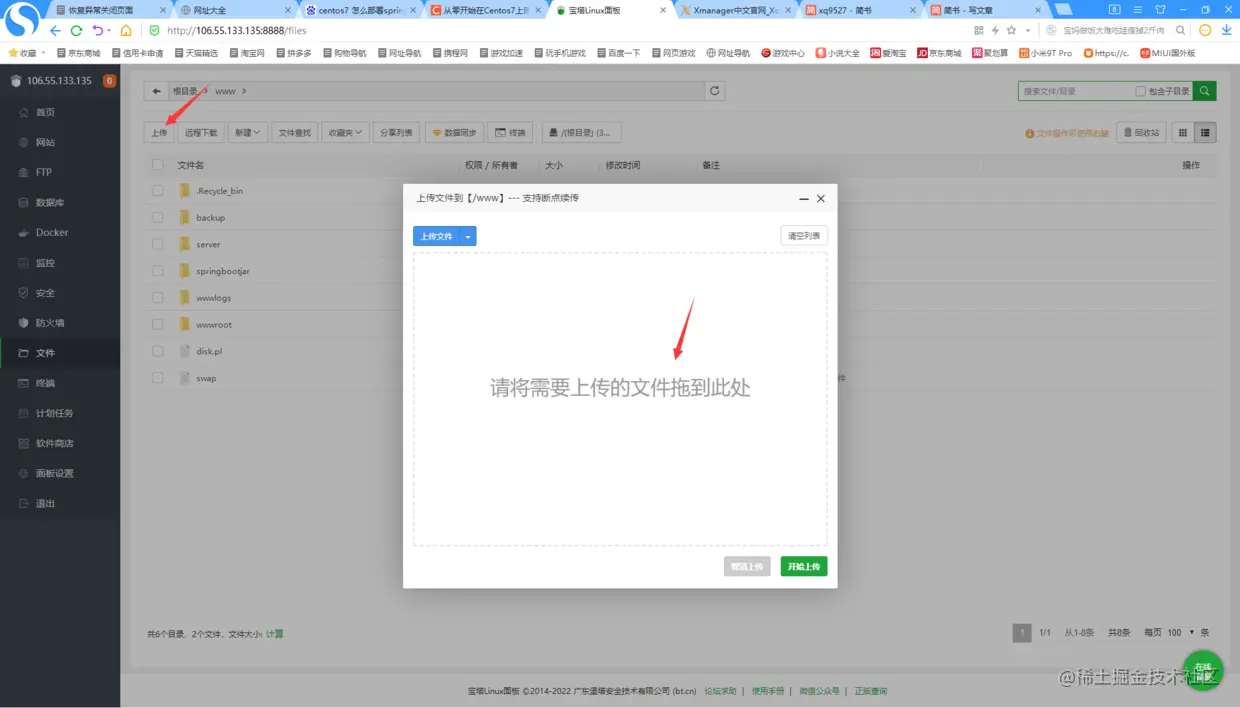Click the green 开始上传 button
This screenshot has height=708, width=1240.
click(x=804, y=566)
